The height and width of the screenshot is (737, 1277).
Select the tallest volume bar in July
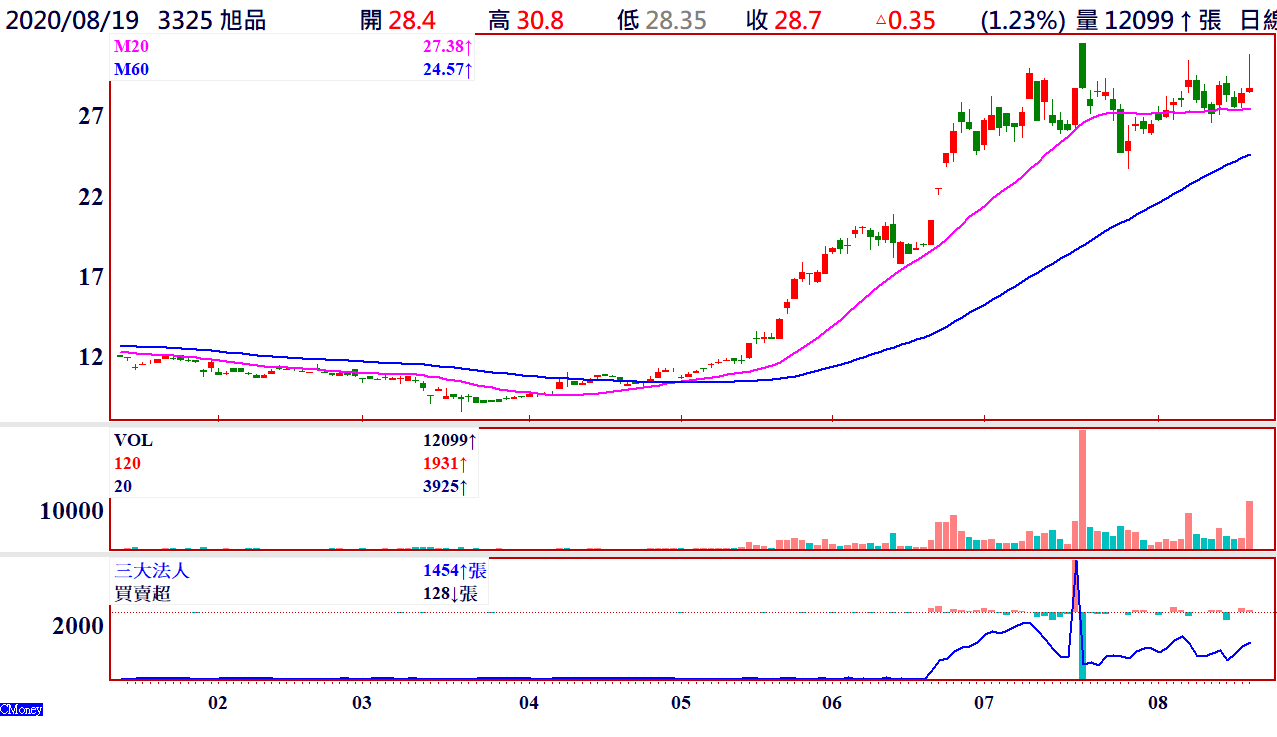click(x=1081, y=488)
